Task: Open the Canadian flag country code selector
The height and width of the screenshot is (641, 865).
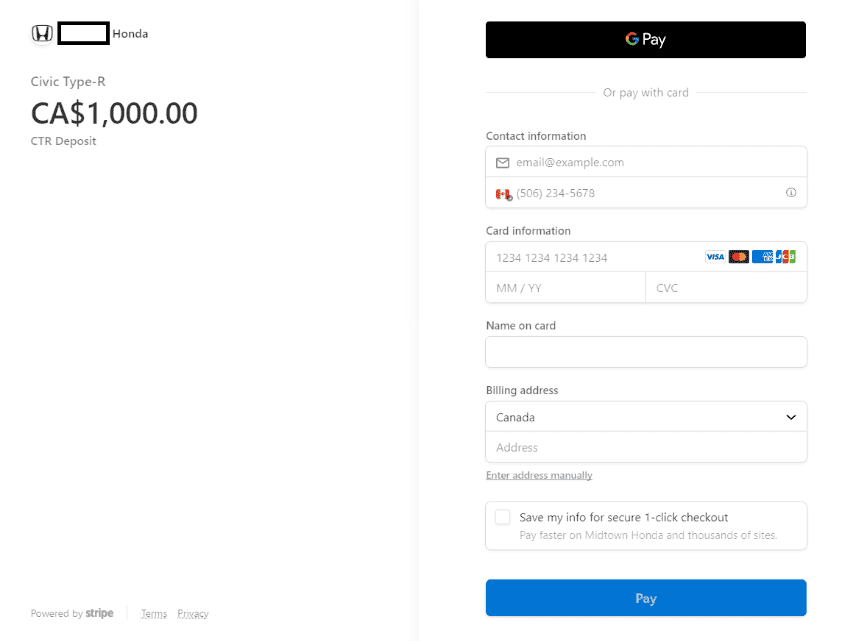Action: click(x=503, y=193)
